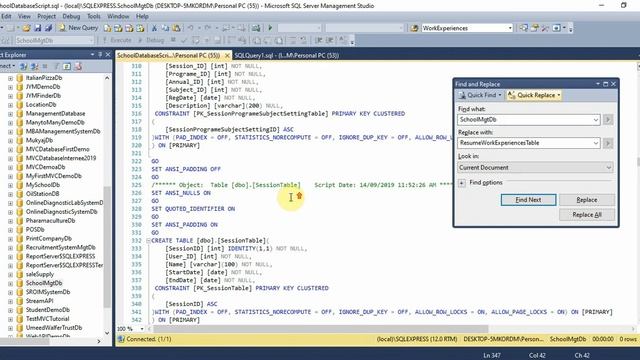Click the New Query button
This screenshot has width=640, height=360.
[x=79, y=28]
